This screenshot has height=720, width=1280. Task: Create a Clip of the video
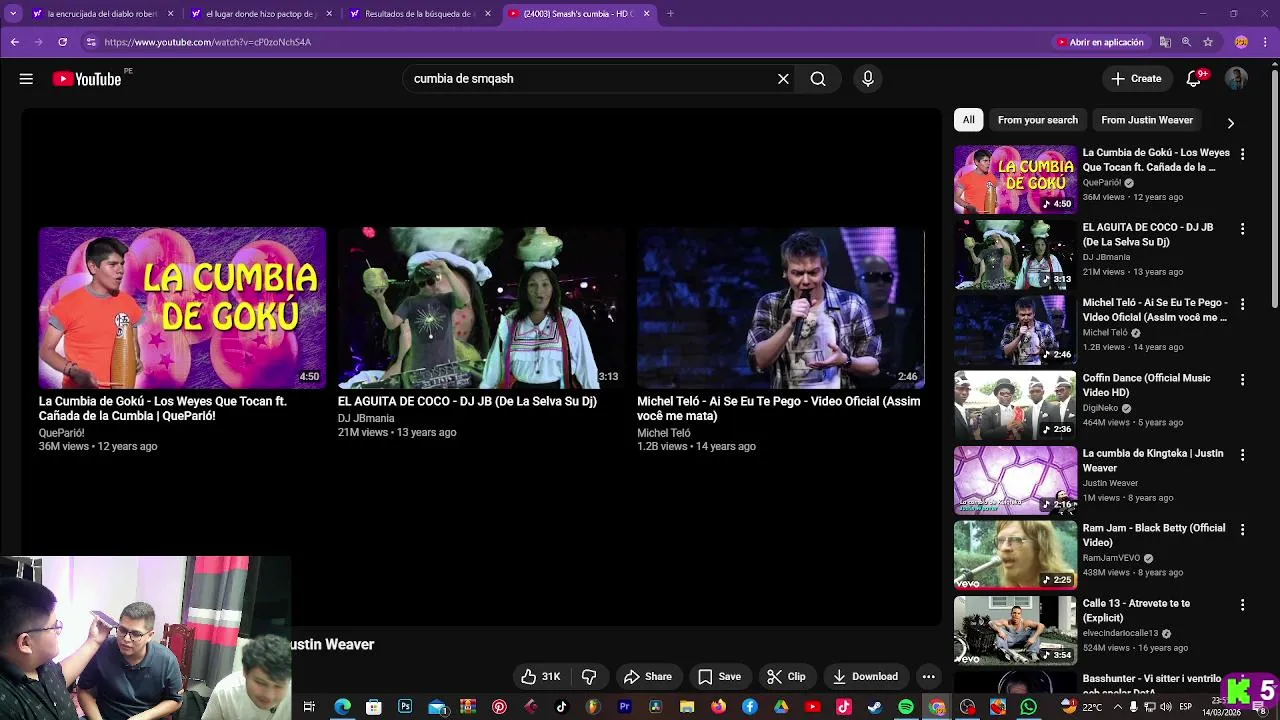click(x=787, y=677)
